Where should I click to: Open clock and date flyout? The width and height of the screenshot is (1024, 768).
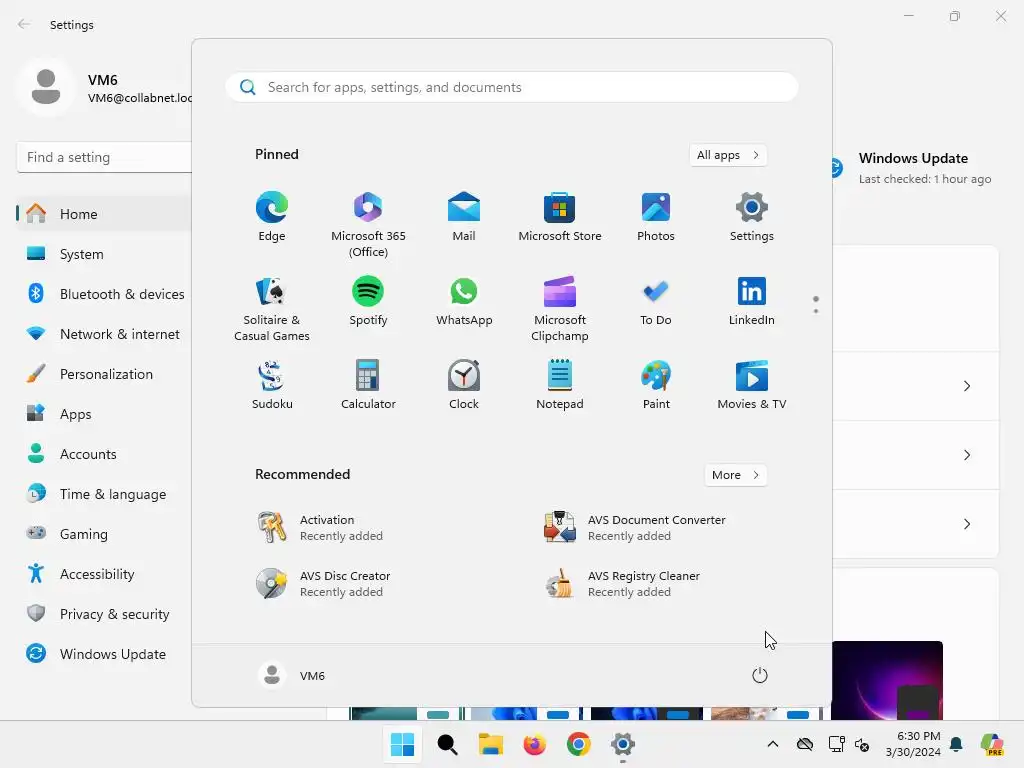point(913,744)
